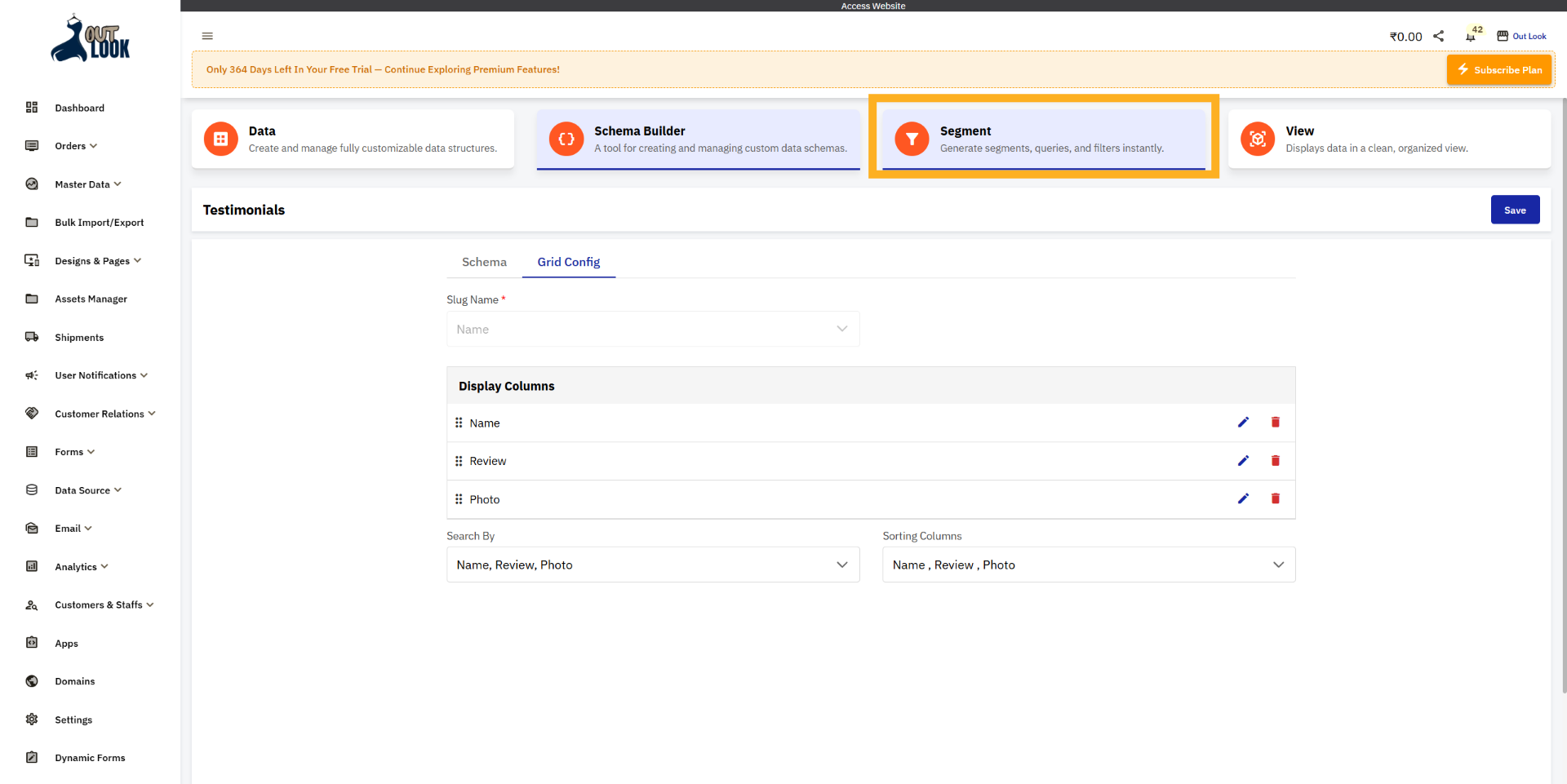Viewport: 1567px width, 784px height.
Task: Select the Segment tool icon
Action: (911, 139)
